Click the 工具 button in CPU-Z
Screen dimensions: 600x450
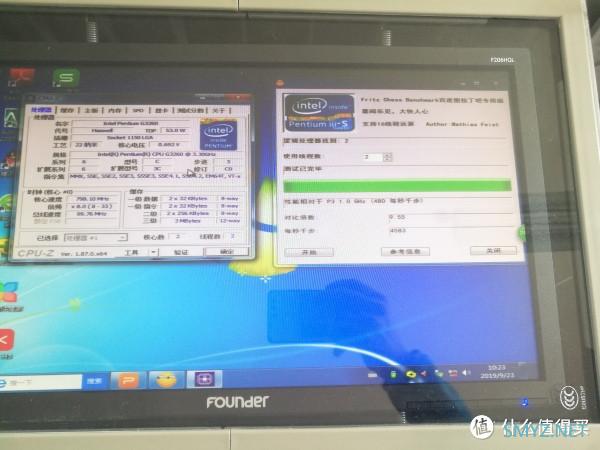(x=132, y=252)
